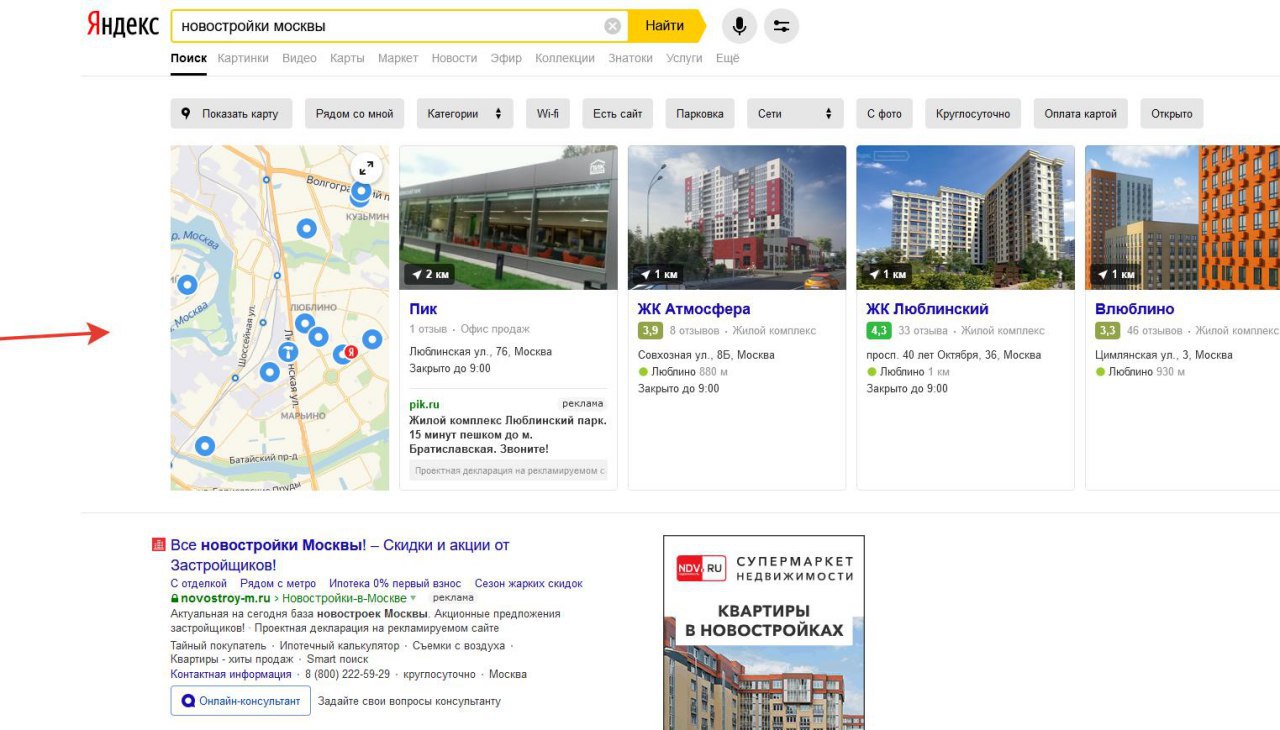Click the green lock icon by novostroy-m.ru
1280x730 pixels.
[175, 598]
